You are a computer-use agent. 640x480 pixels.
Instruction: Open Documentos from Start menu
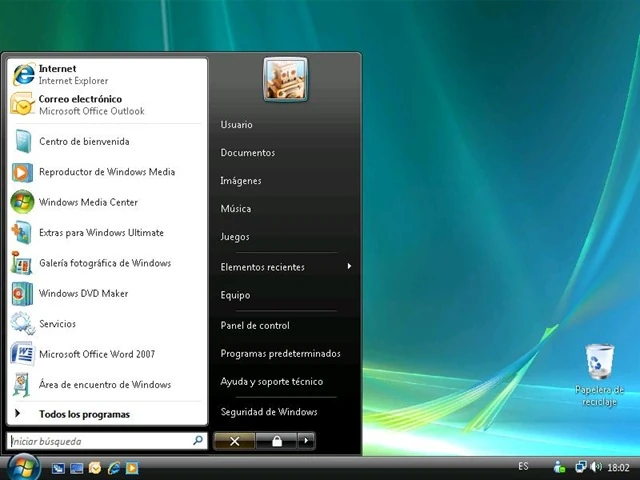click(248, 153)
